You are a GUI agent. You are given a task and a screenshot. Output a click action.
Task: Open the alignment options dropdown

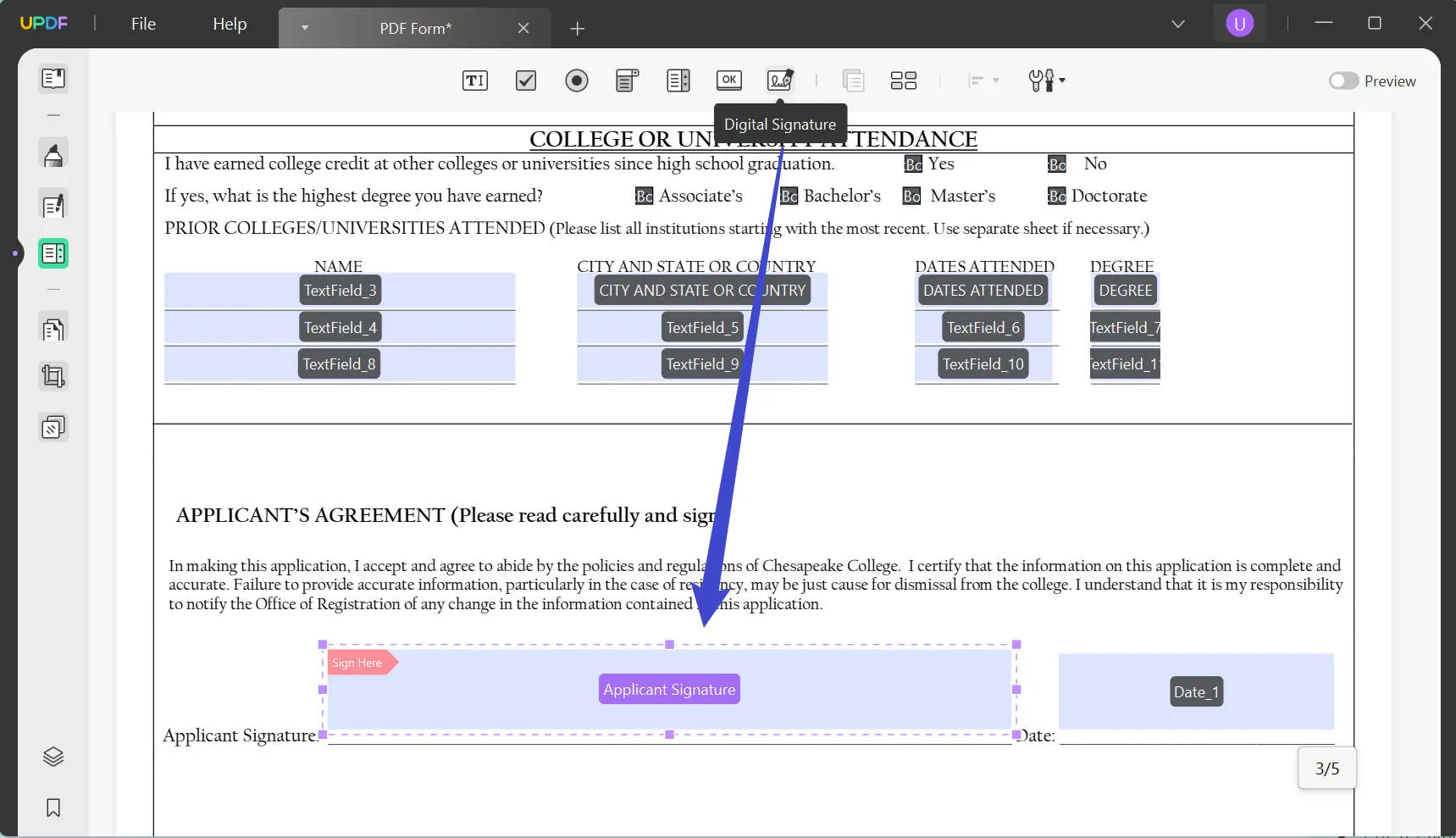(x=983, y=80)
